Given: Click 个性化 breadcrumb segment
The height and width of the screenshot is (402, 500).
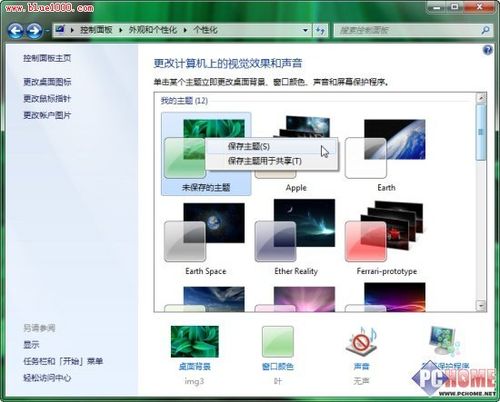Looking at the screenshot, I should pos(205,30).
